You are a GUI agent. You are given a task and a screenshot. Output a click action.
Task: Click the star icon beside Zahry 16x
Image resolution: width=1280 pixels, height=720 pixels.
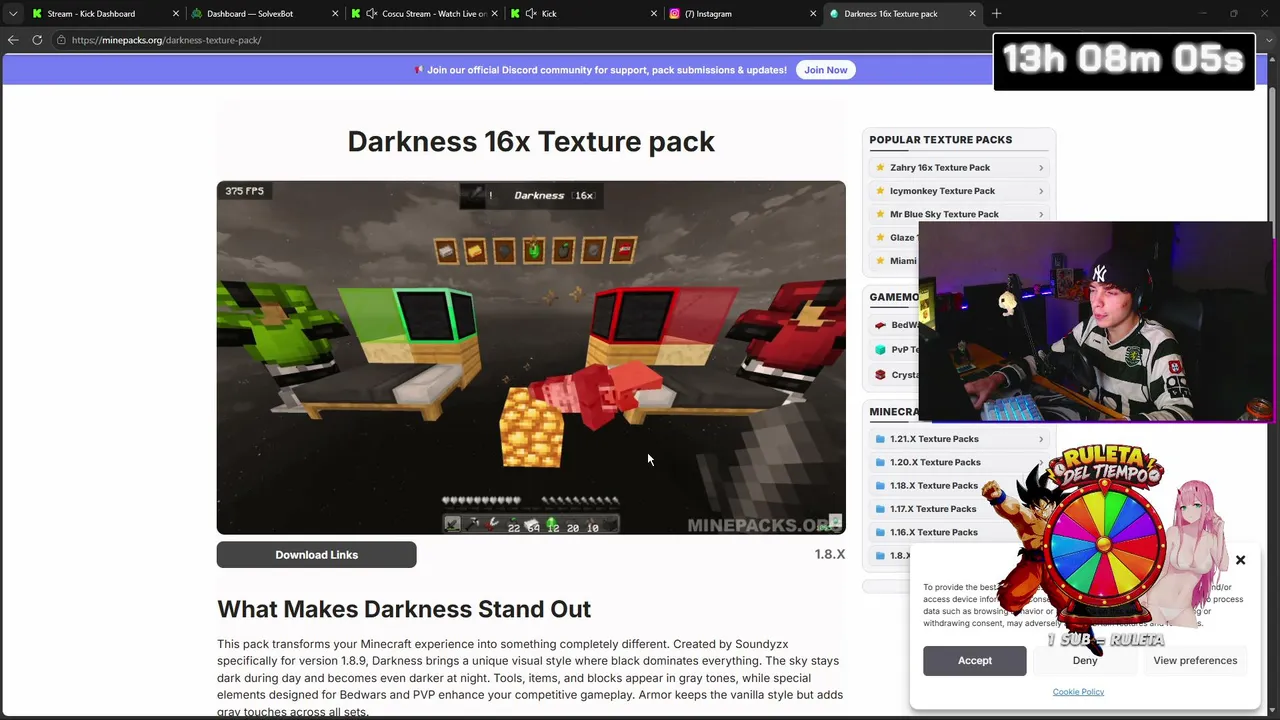[x=880, y=168]
